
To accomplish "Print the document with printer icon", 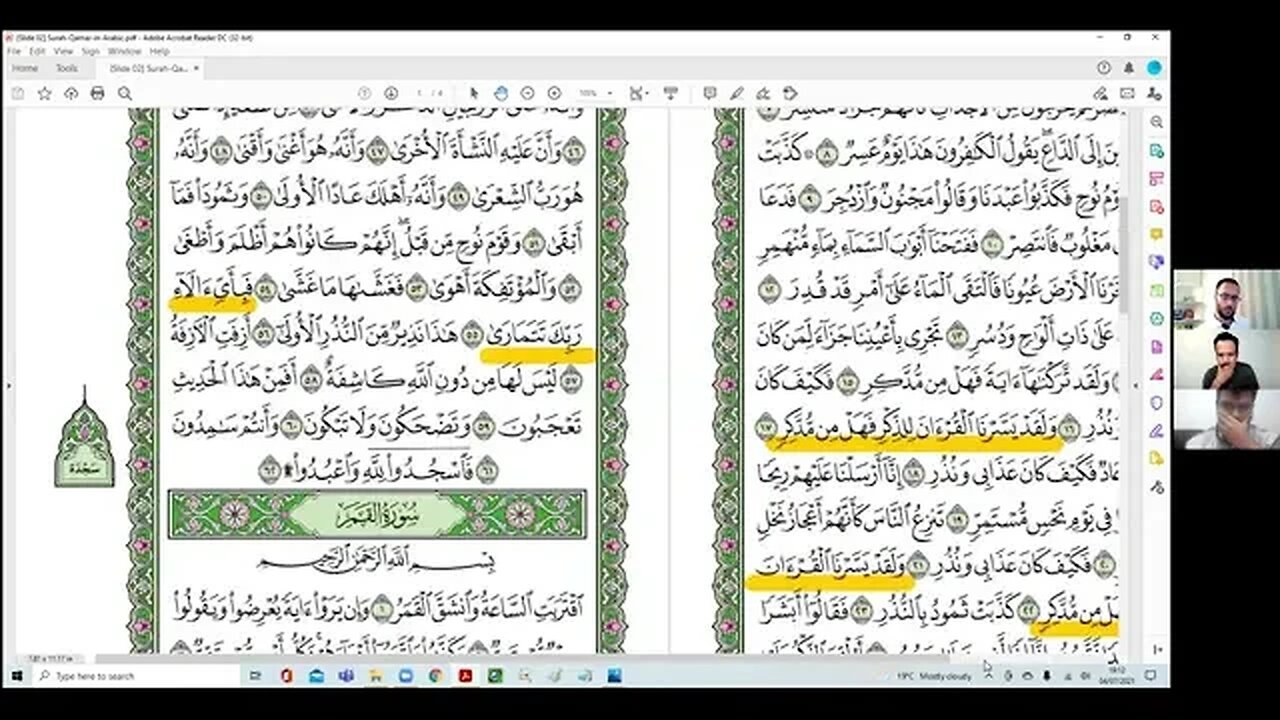I will (x=97, y=93).
